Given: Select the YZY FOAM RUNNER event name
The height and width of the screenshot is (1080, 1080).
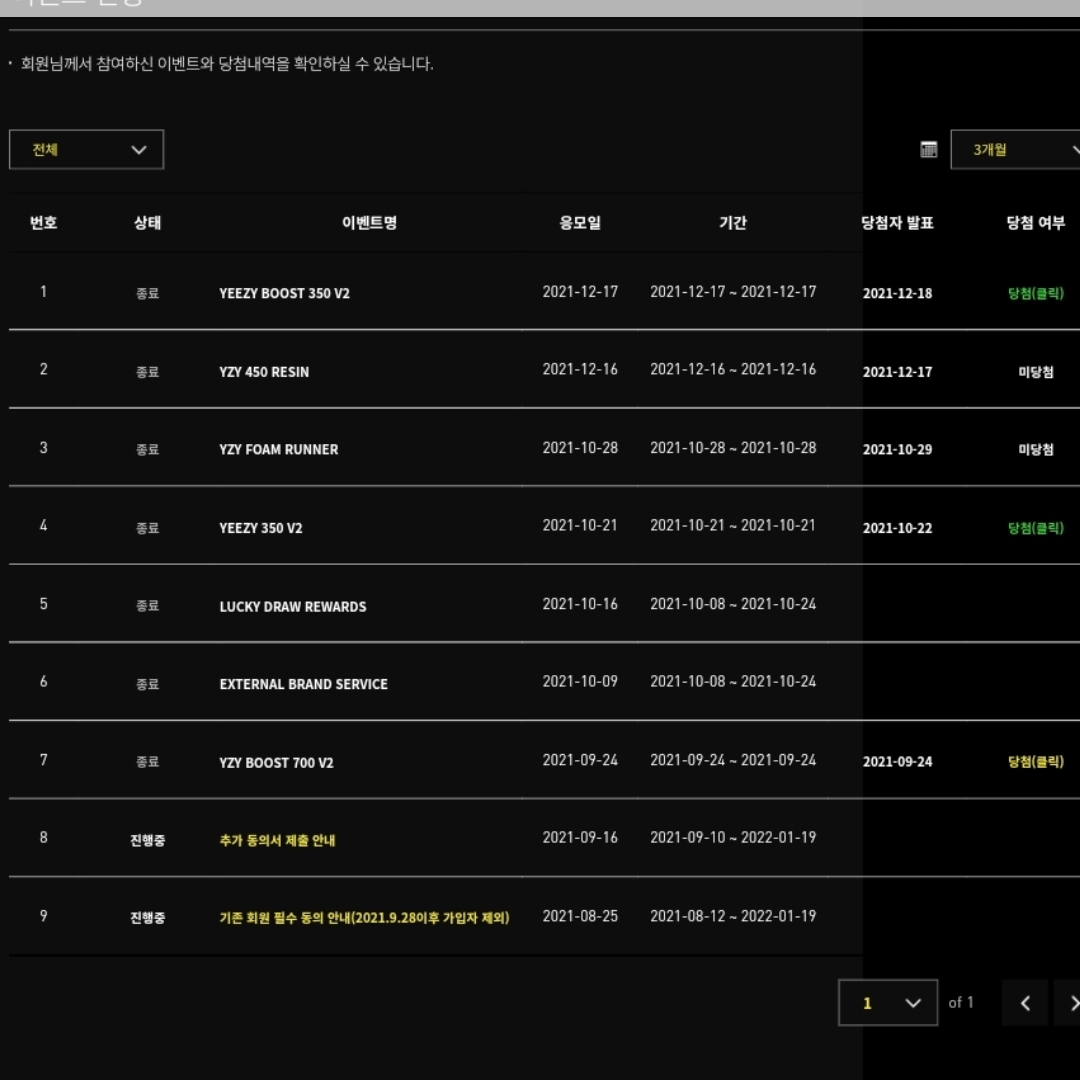Looking at the screenshot, I should 278,450.
